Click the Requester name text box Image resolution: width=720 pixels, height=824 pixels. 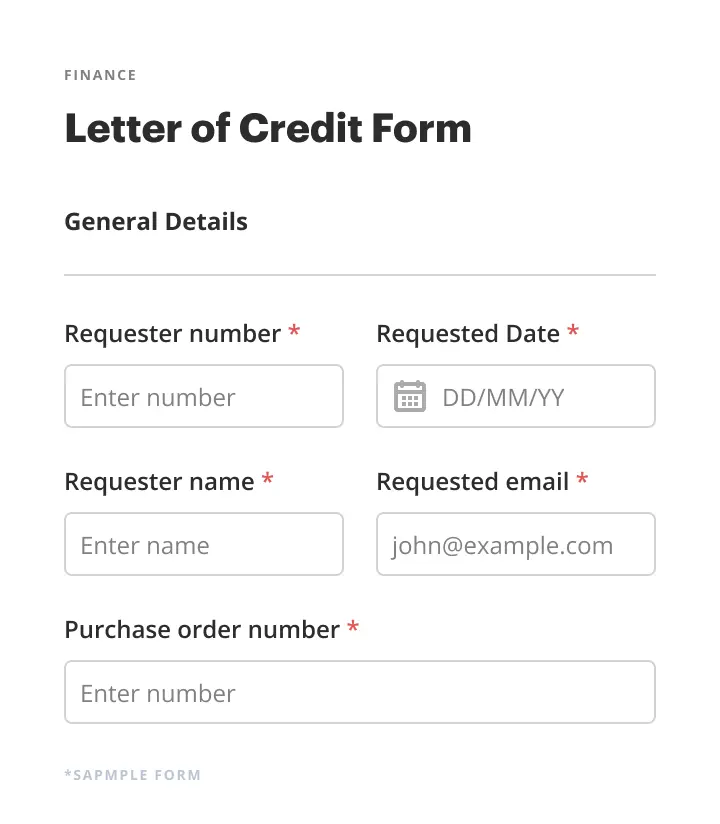204,544
